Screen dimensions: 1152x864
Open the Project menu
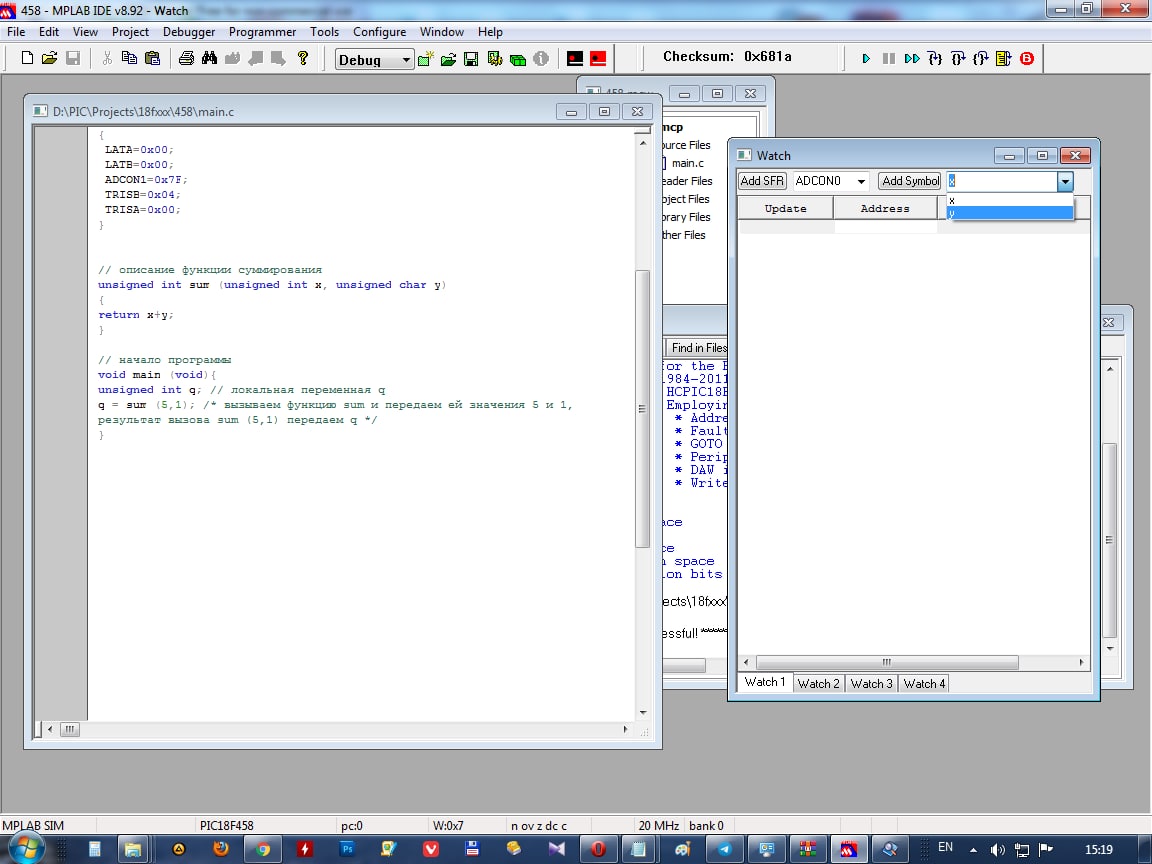[x=130, y=32]
